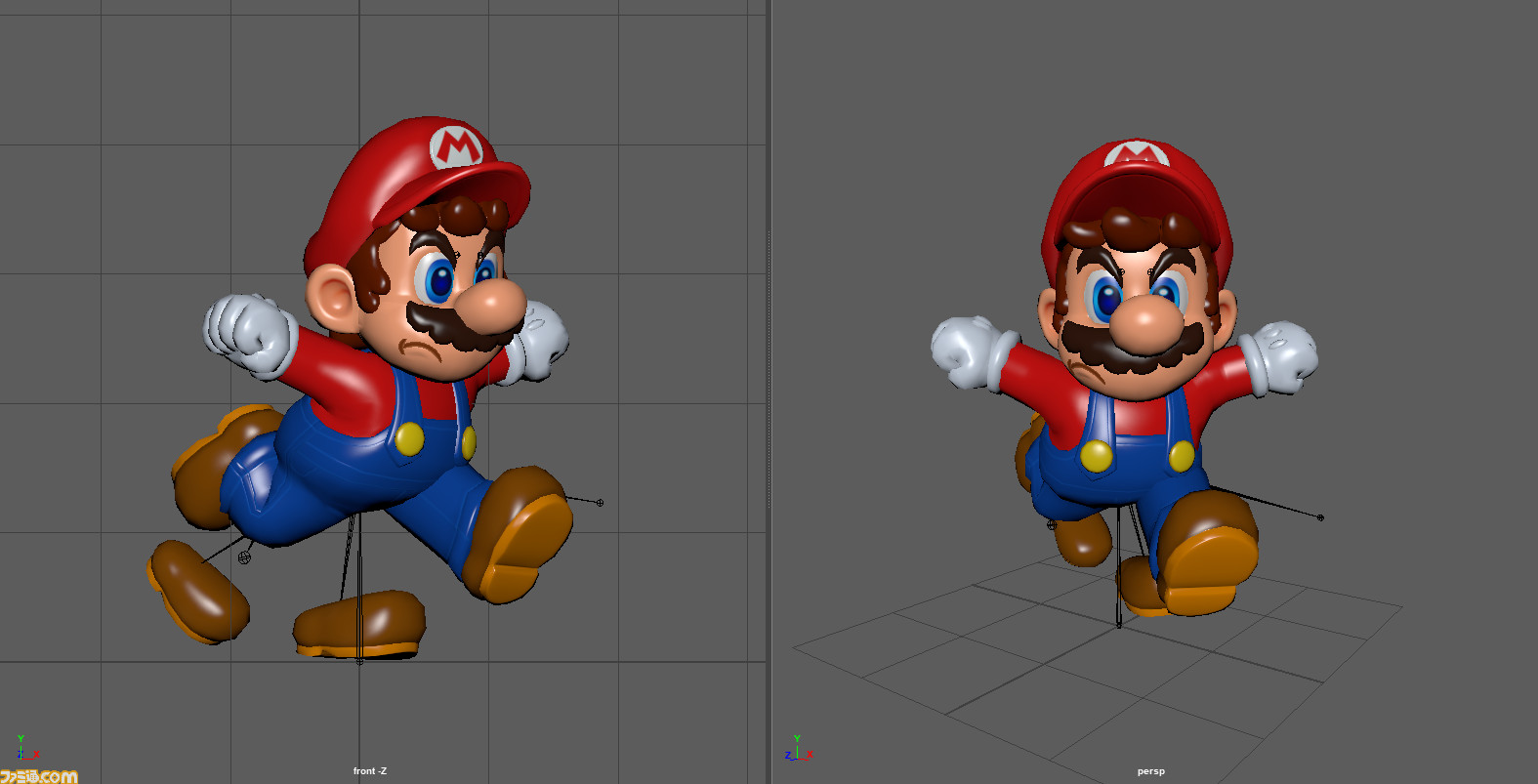1538x784 pixels.
Task: Click the locator at base of pole in front view
Action: click(x=359, y=661)
